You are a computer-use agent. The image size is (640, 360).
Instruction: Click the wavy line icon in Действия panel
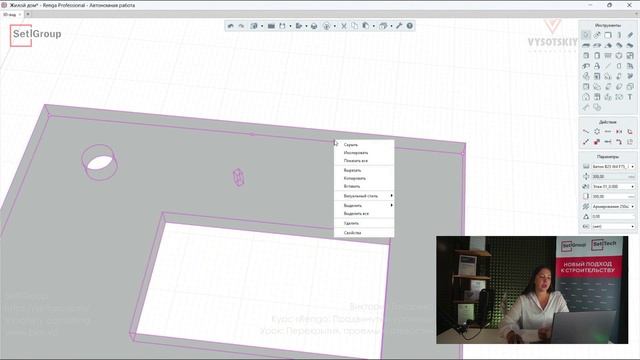click(586, 131)
